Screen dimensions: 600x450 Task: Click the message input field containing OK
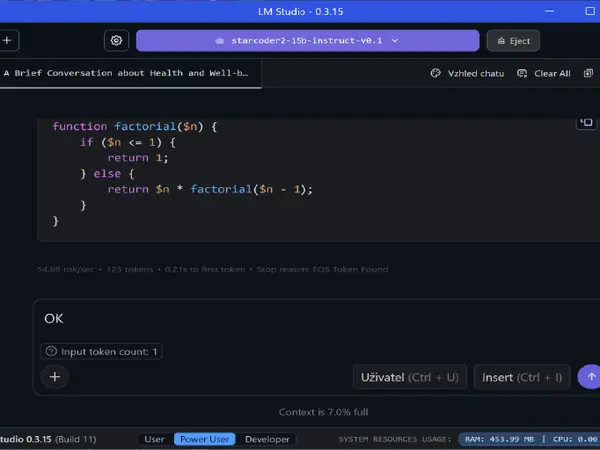point(318,318)
